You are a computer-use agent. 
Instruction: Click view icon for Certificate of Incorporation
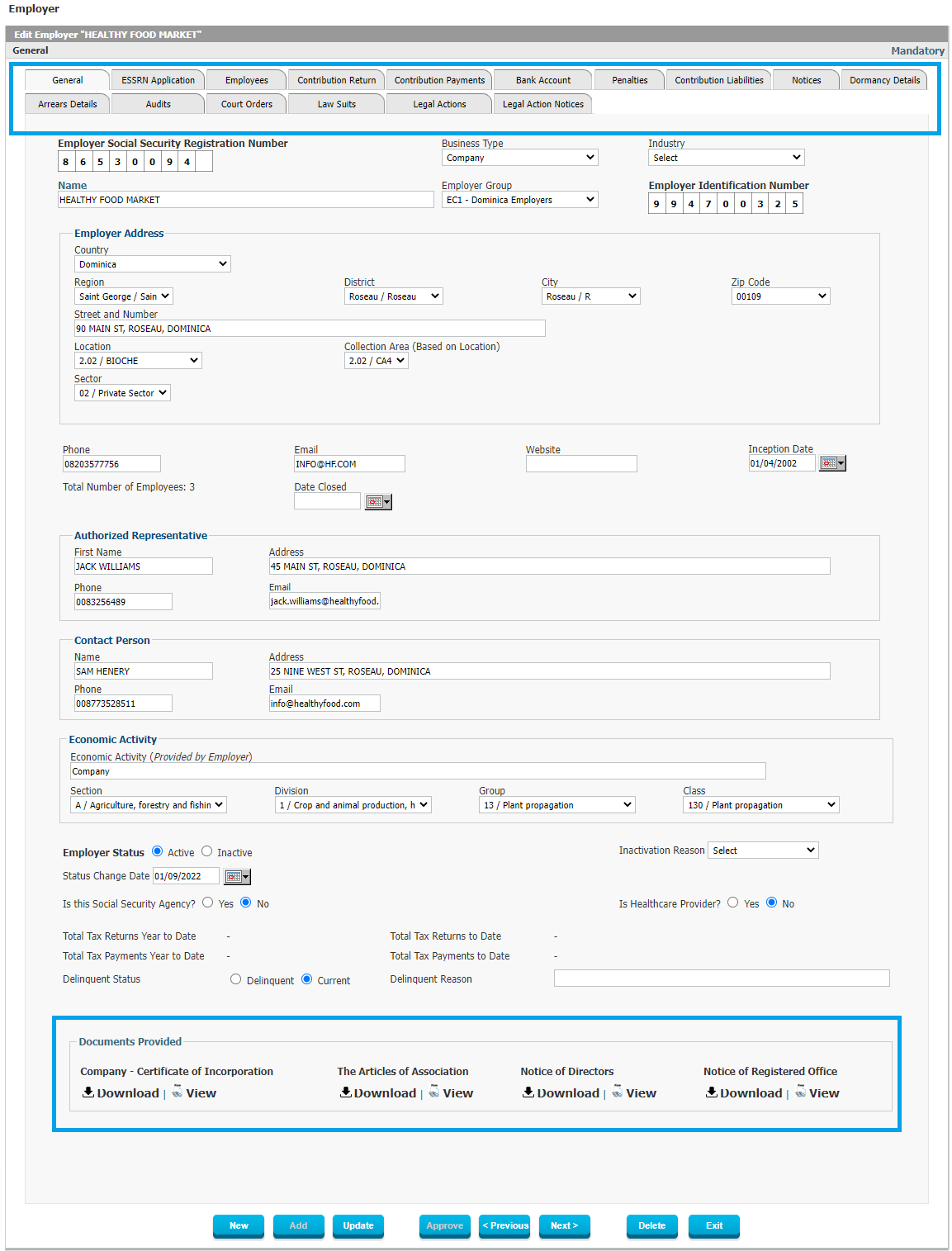tap(178, 1092)
